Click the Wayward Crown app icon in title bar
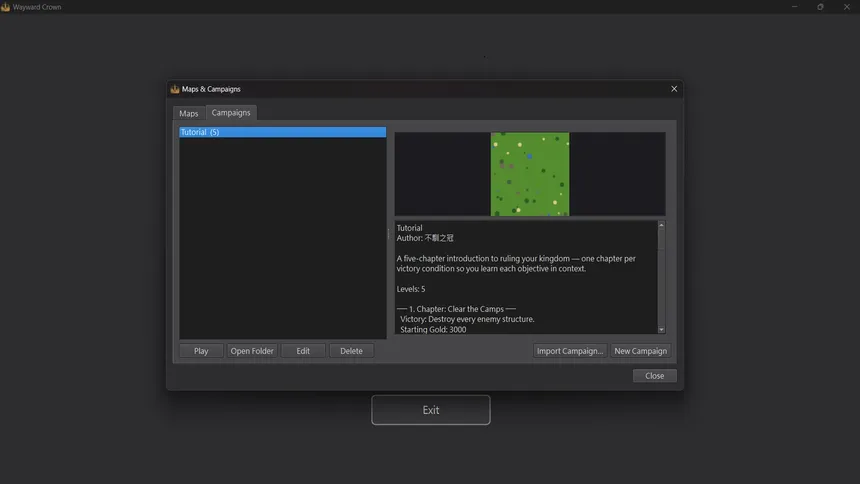This screenshot has width=860, height=484. 5,7
